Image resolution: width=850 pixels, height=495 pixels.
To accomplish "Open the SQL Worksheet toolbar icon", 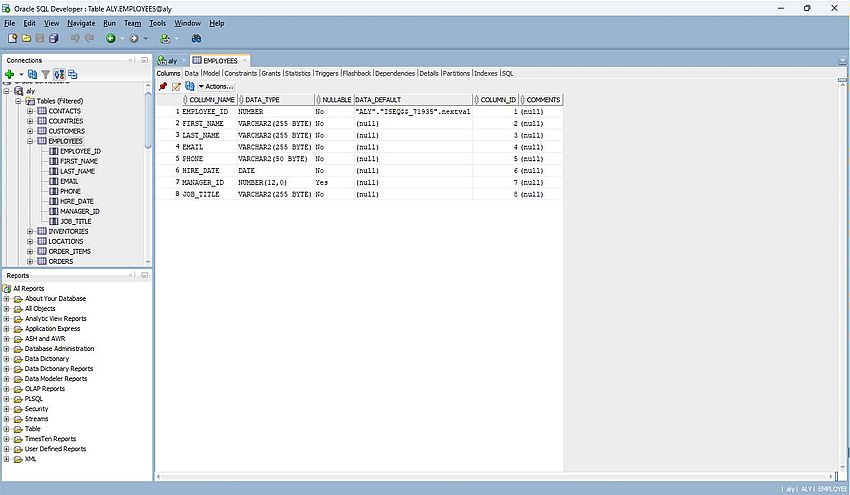I will click(x=166, y=38).
